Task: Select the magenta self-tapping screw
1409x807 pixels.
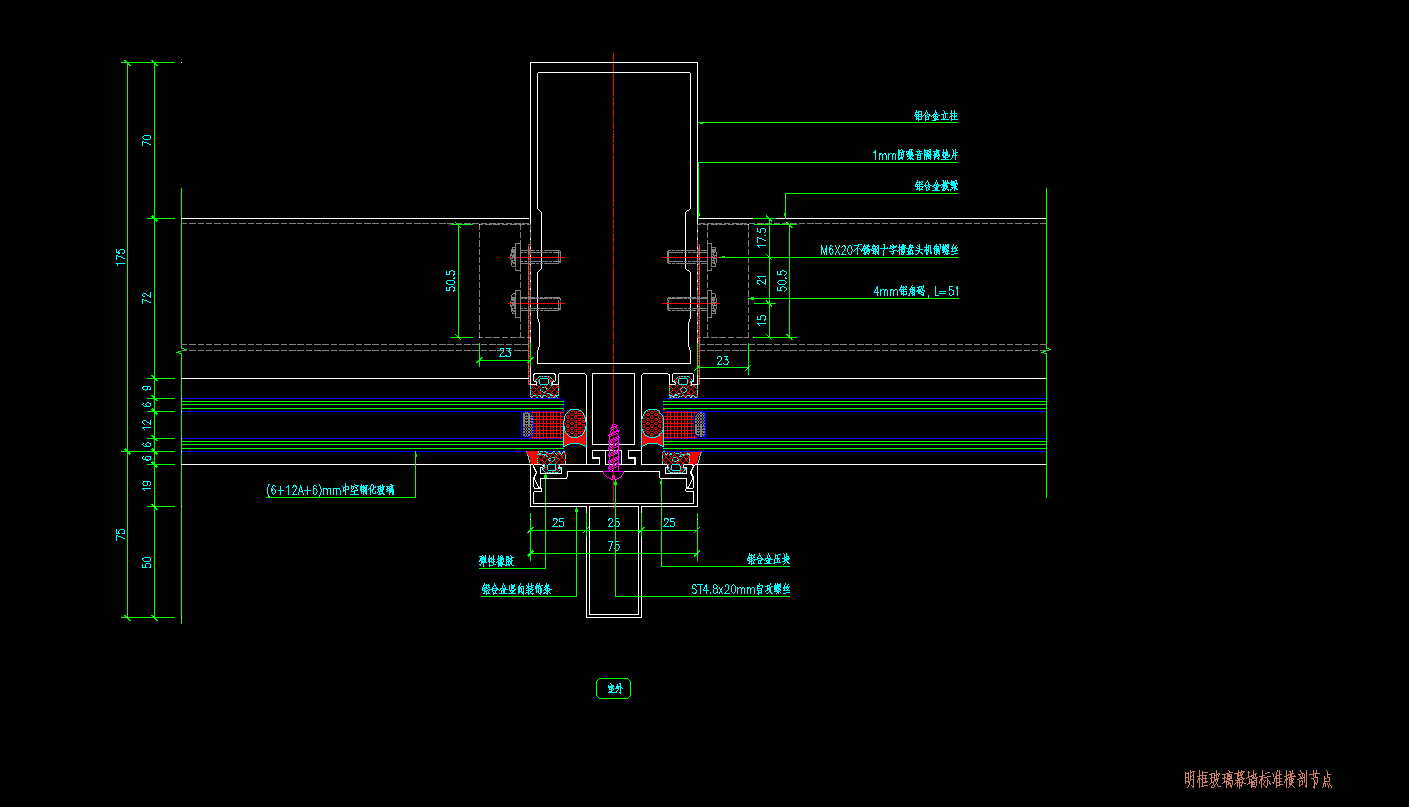Action: (614, 450)
